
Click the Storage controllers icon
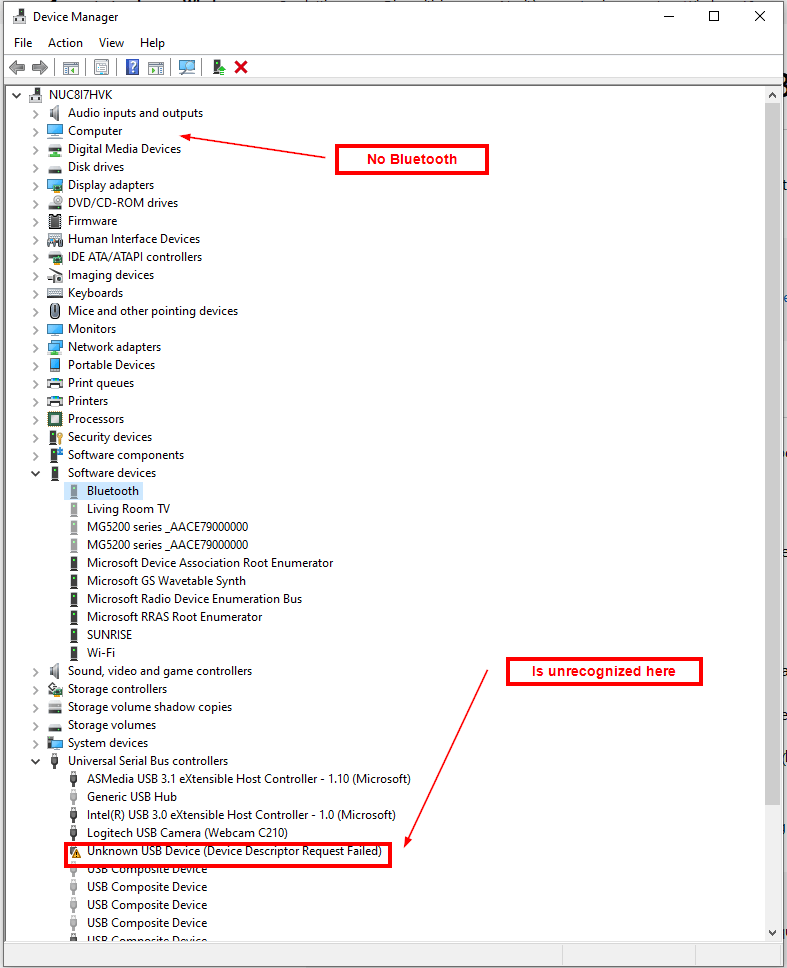click(x=55, y=689)
